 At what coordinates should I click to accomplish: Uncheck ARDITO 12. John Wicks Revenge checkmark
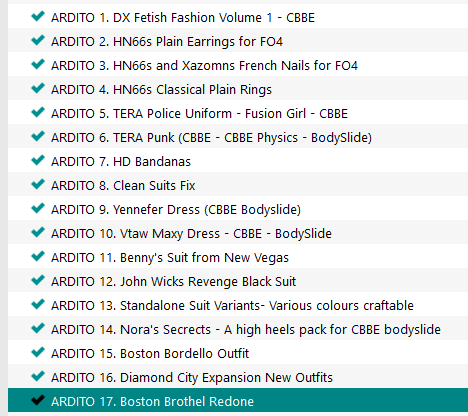[38, 280]
